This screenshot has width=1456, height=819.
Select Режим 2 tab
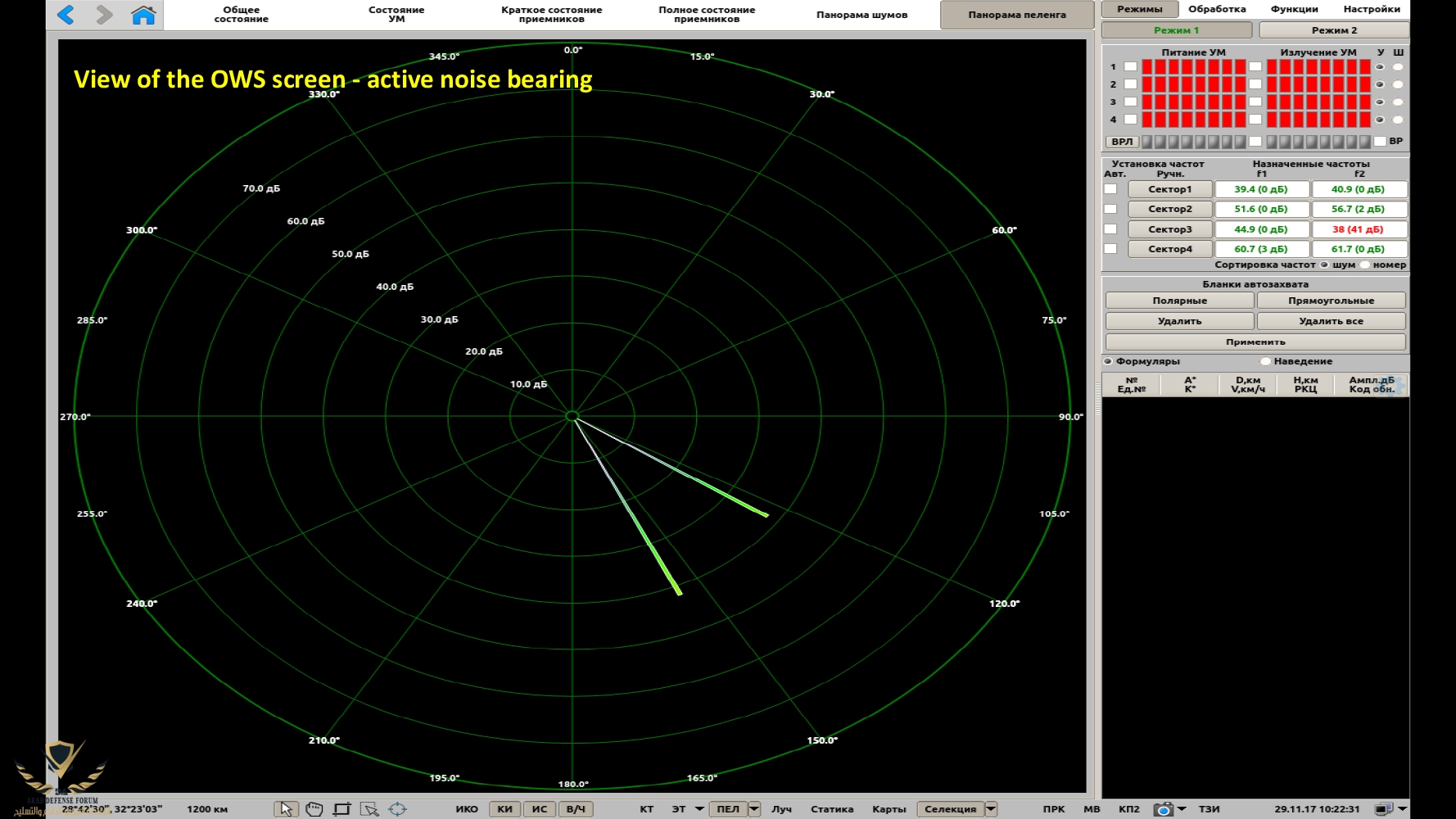pyautogui.click(x=1334, y=30)
